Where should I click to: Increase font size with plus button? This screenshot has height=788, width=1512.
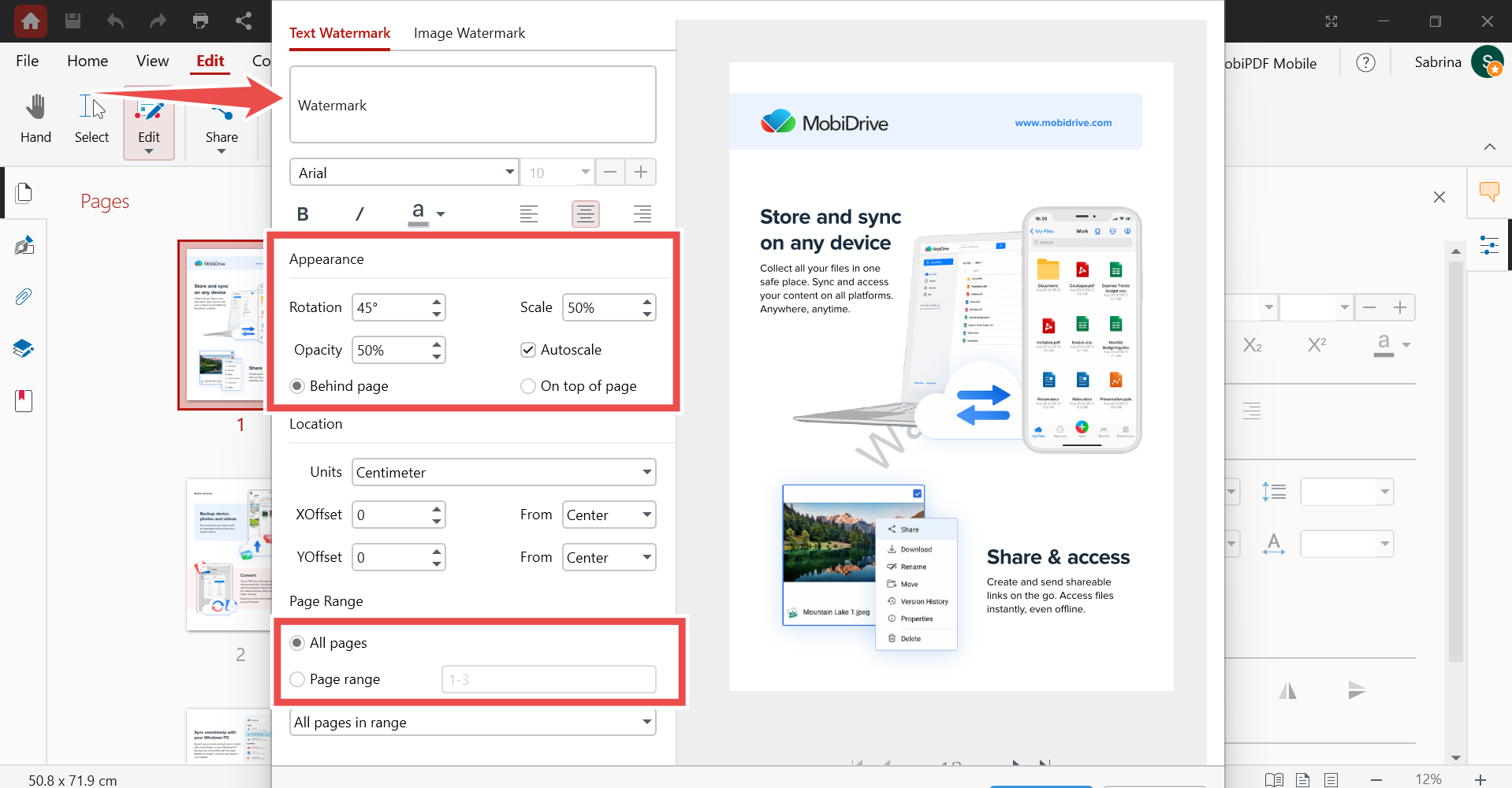click(641, 172)
